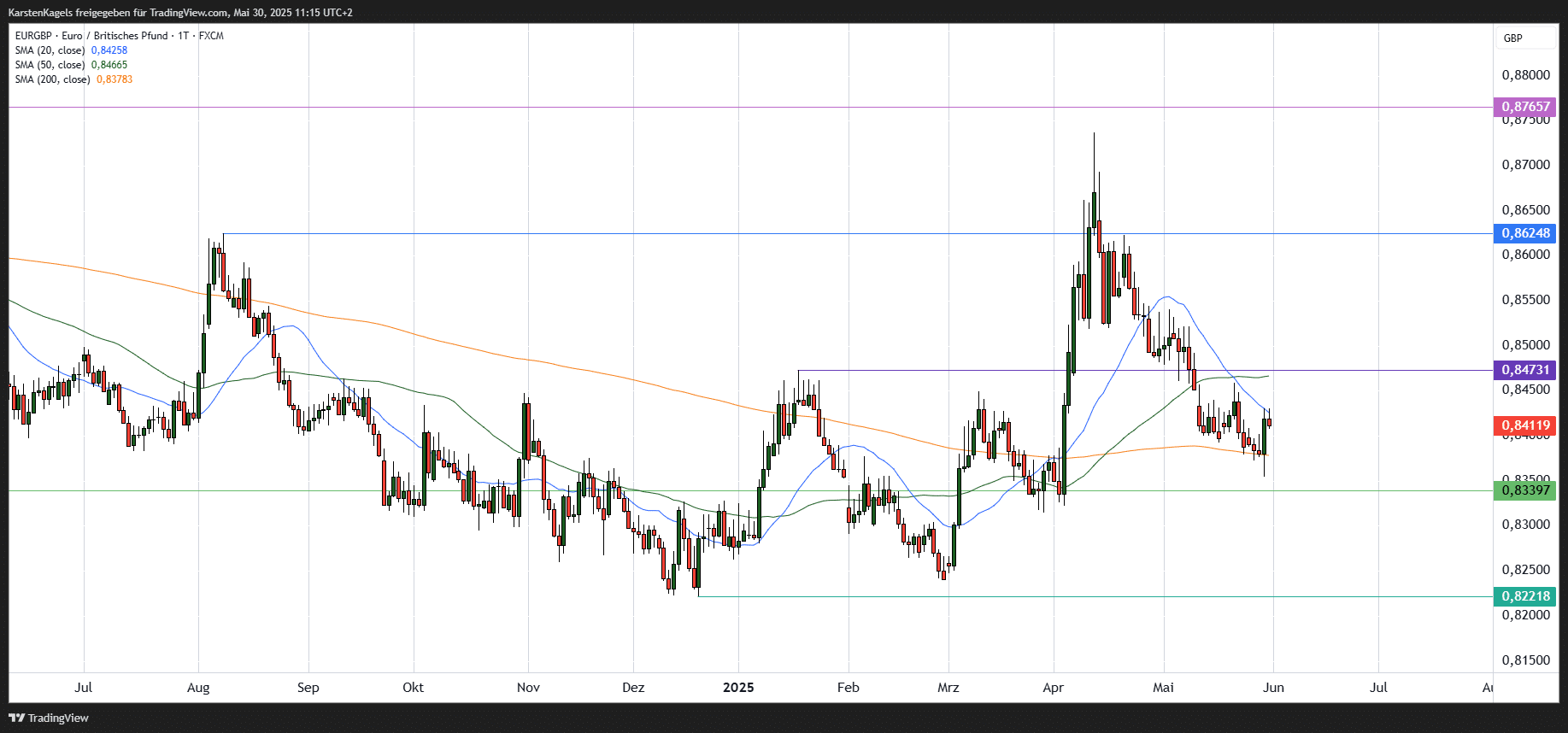Click the EURGBP symbol title text

pyautogui.click(x=119, y=36)
